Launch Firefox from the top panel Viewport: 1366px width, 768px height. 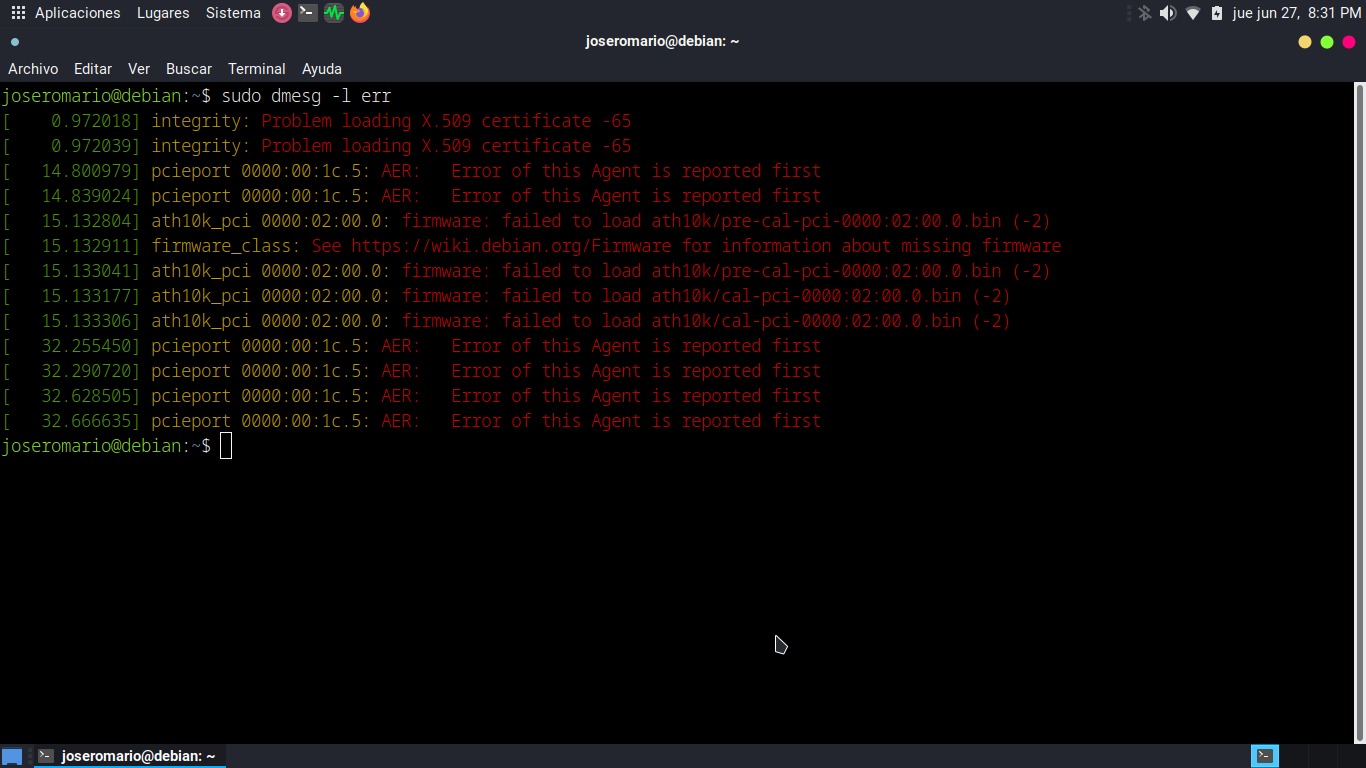coord(360,13)
